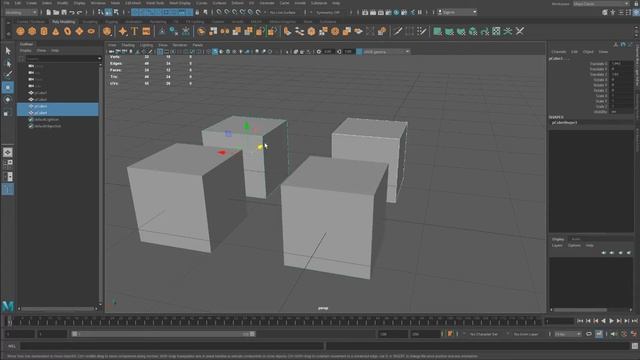
Task: Click the Undo arrow icon
Action: point(72,12)
